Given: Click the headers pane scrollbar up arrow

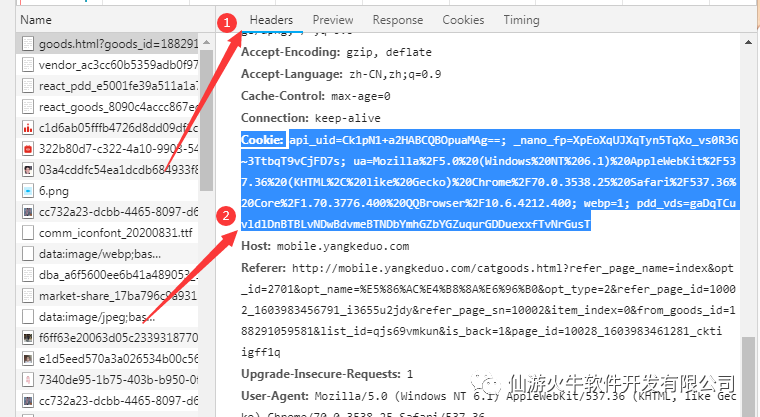Looking at the screenshot, I should point(748,43).
